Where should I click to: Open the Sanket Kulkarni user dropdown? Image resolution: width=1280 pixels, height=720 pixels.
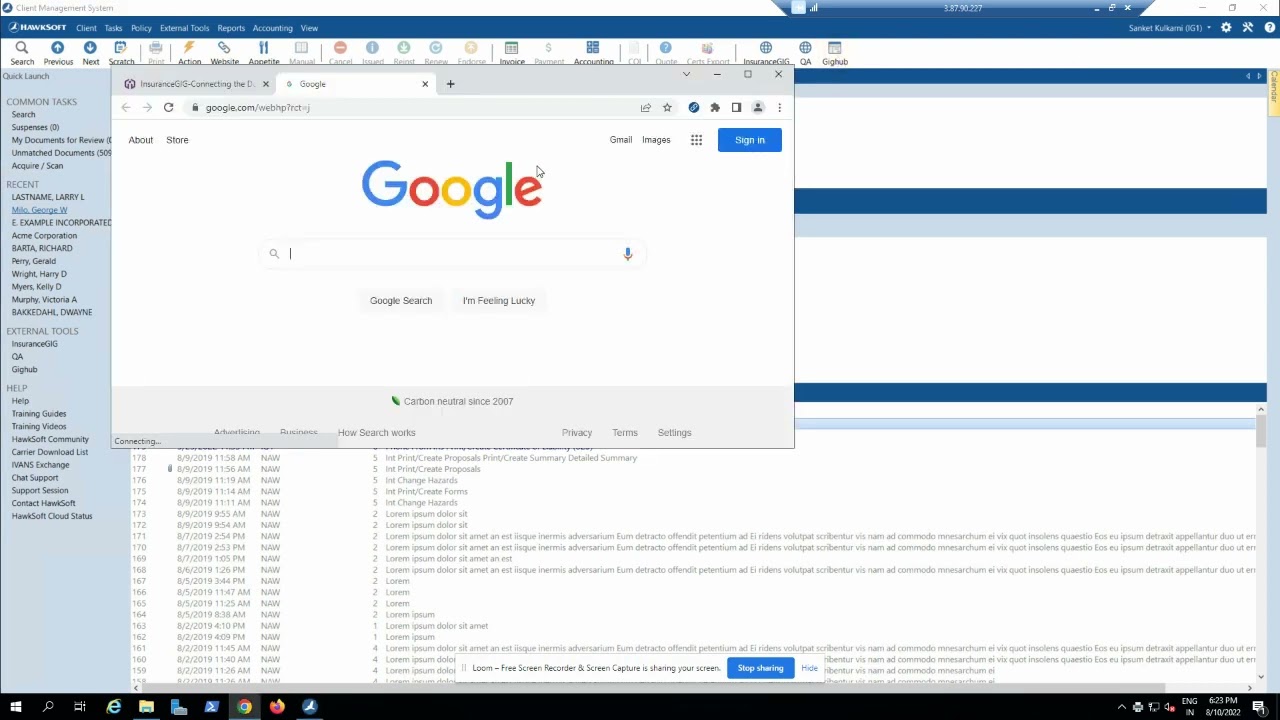click(x=1170, y=28)
